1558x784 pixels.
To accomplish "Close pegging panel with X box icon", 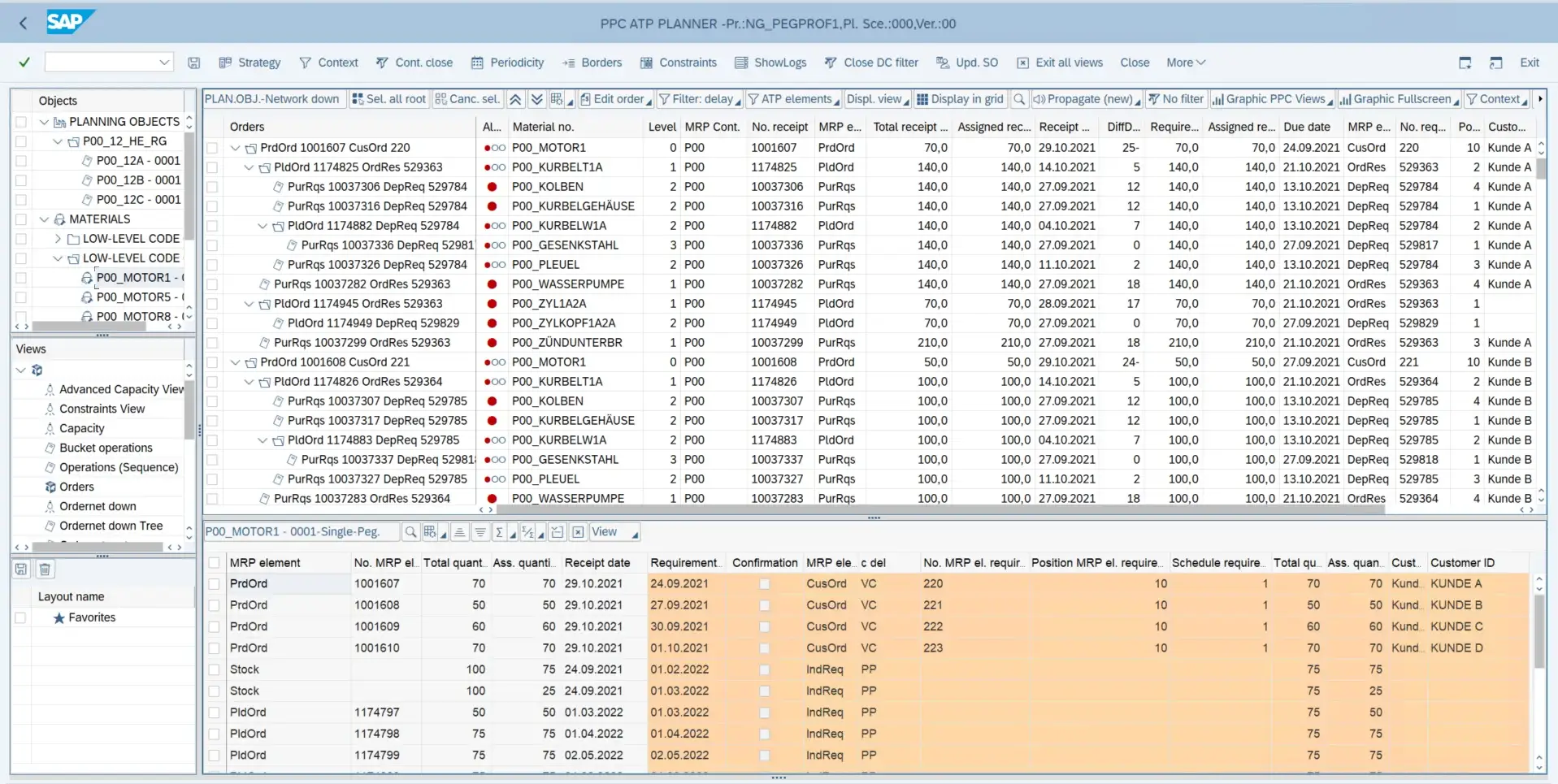I will (578, 532).
